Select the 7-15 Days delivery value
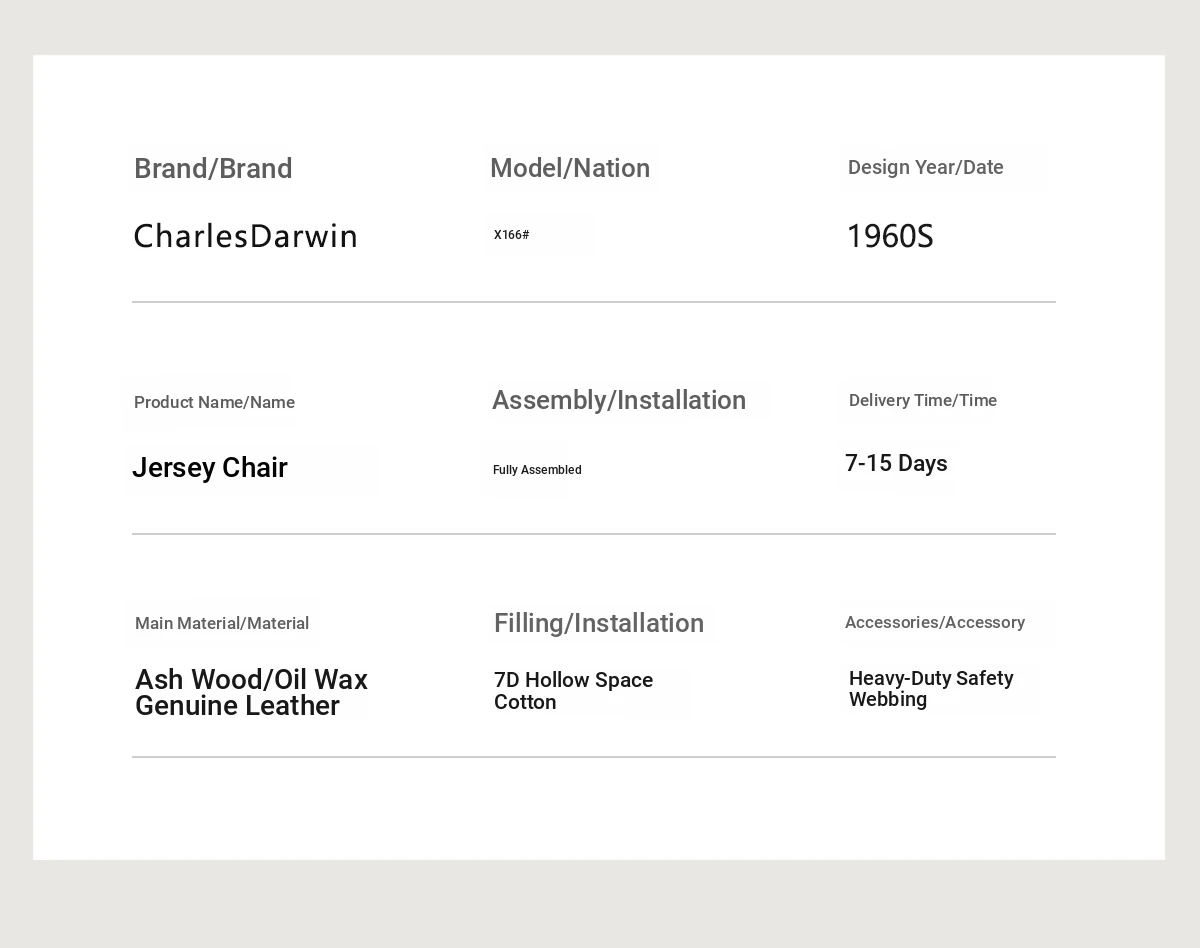Screen dimensions: 1200x948 [x=896, y=463]
